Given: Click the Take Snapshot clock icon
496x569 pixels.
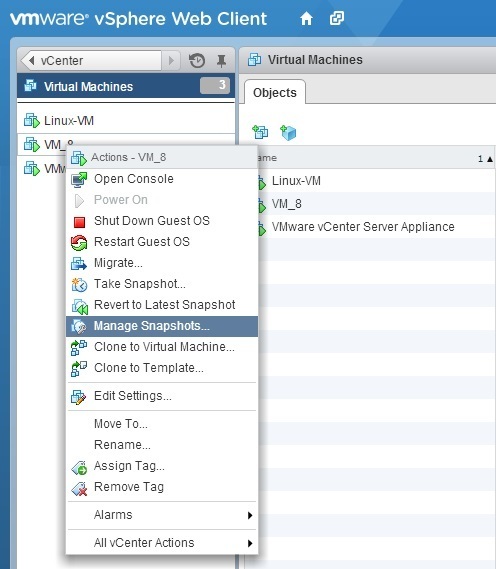Looking at the screenshot, I should coord(79,285).
